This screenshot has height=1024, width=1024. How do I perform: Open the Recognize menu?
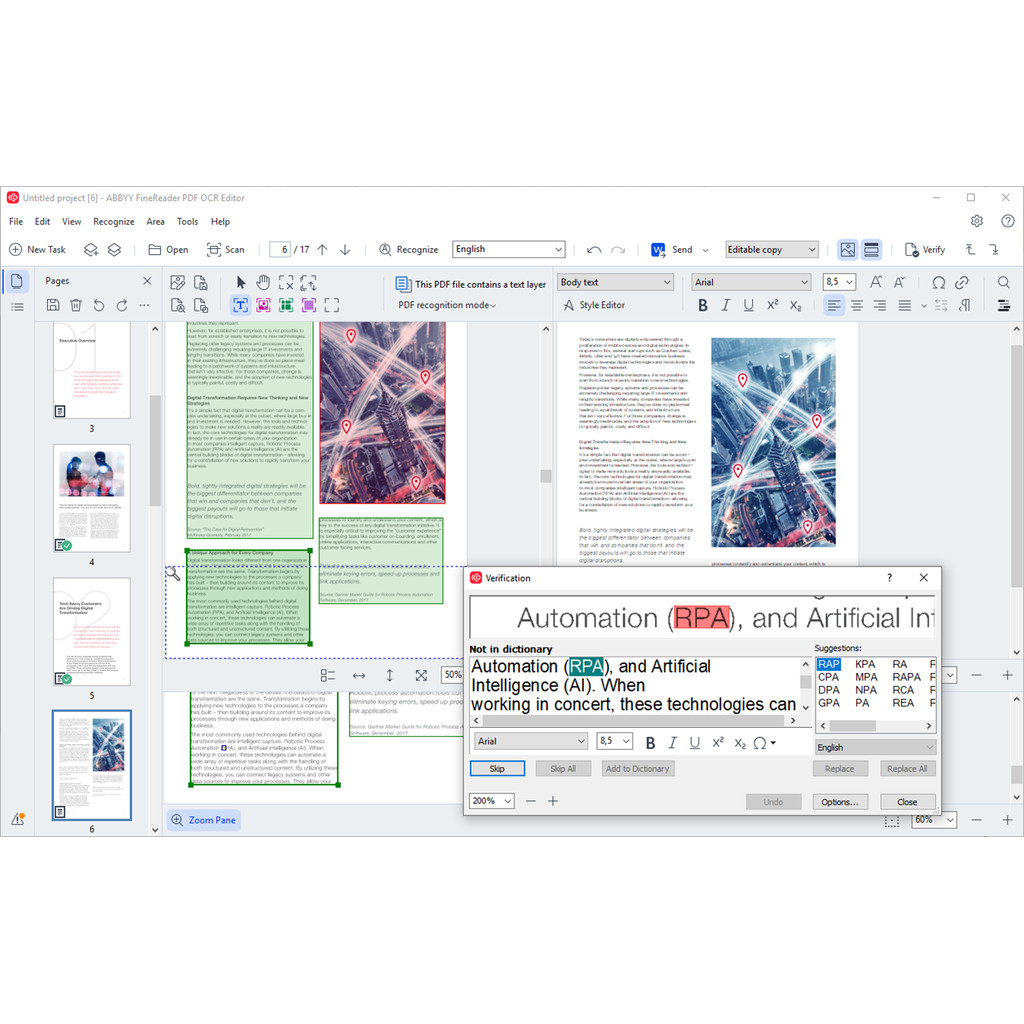tap(113, 222)
